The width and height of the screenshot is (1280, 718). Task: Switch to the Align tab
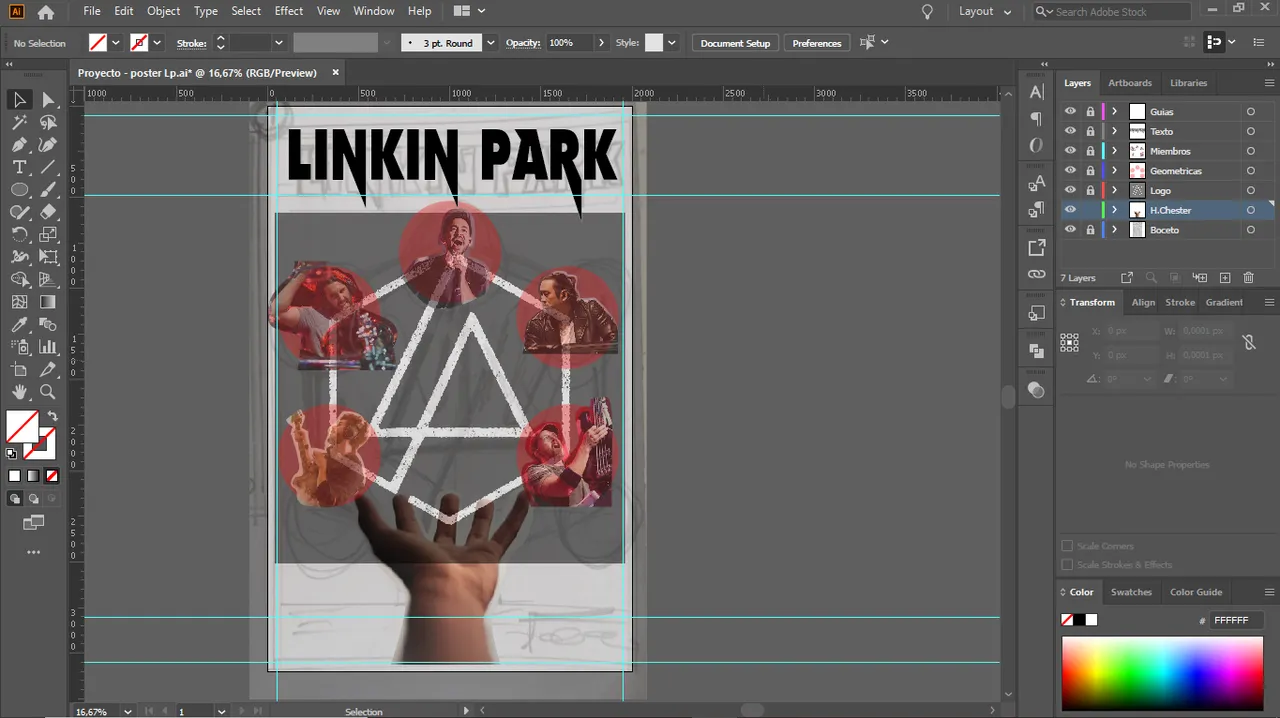[1143, 302]
